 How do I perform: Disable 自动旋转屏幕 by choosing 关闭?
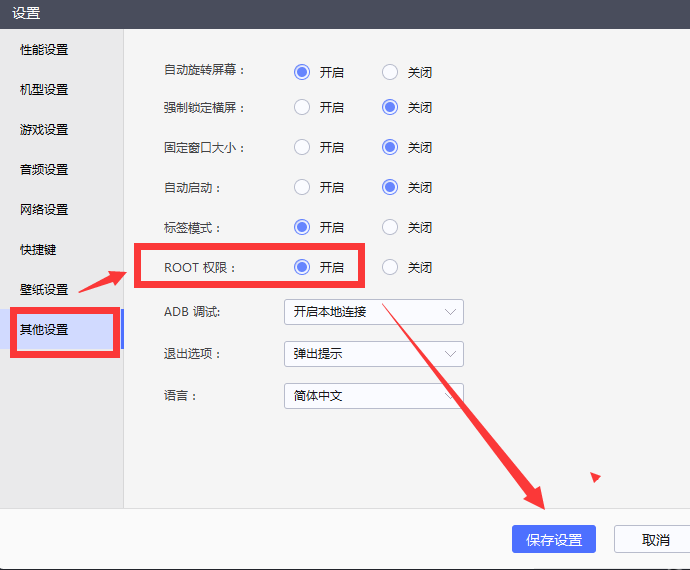pos(390,72)
